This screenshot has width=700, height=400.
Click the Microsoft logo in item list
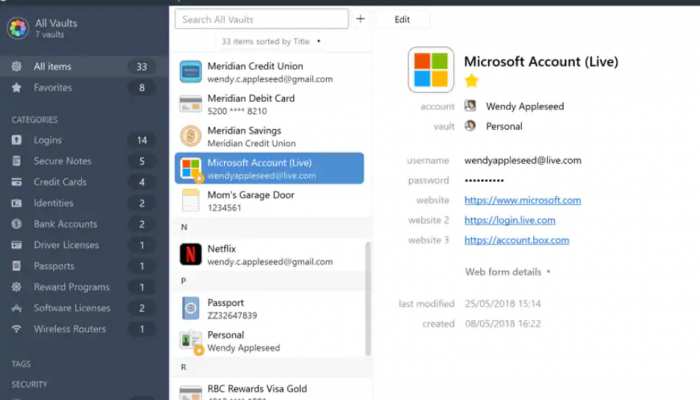coord(191,169)
